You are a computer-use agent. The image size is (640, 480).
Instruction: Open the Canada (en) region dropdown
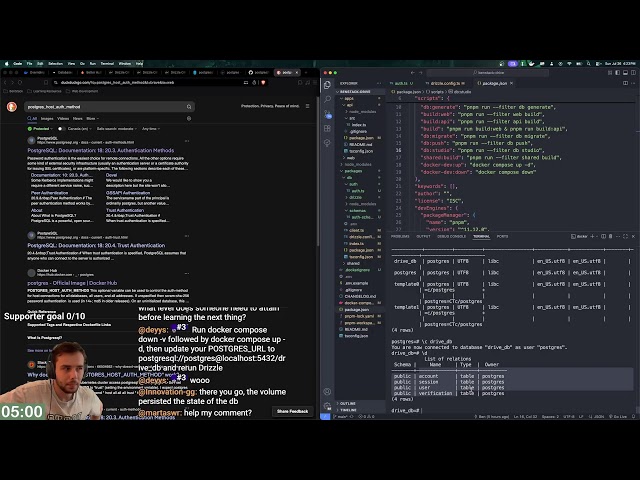click(x=79, y=129)
